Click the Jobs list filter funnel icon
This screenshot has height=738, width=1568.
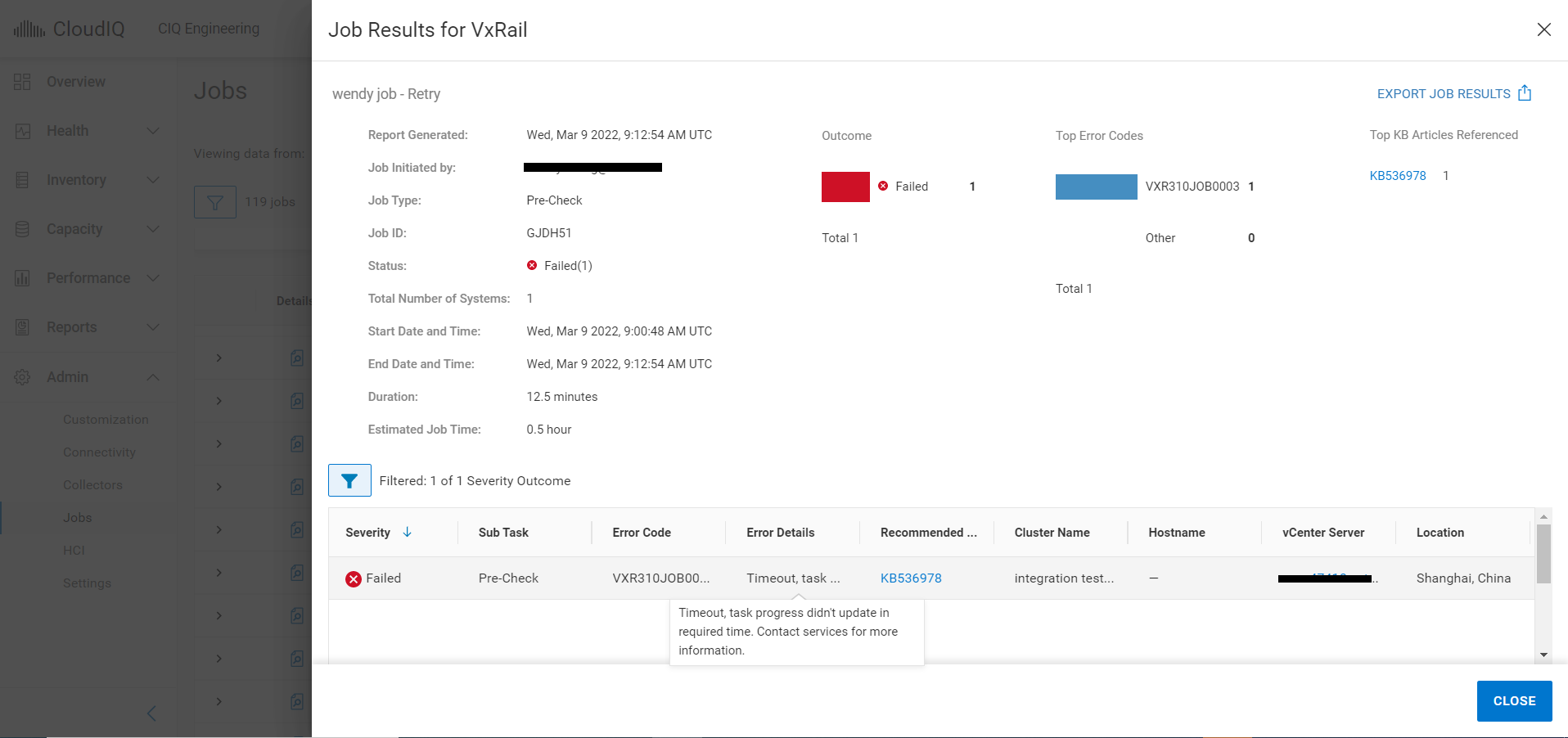click(215, 202)
